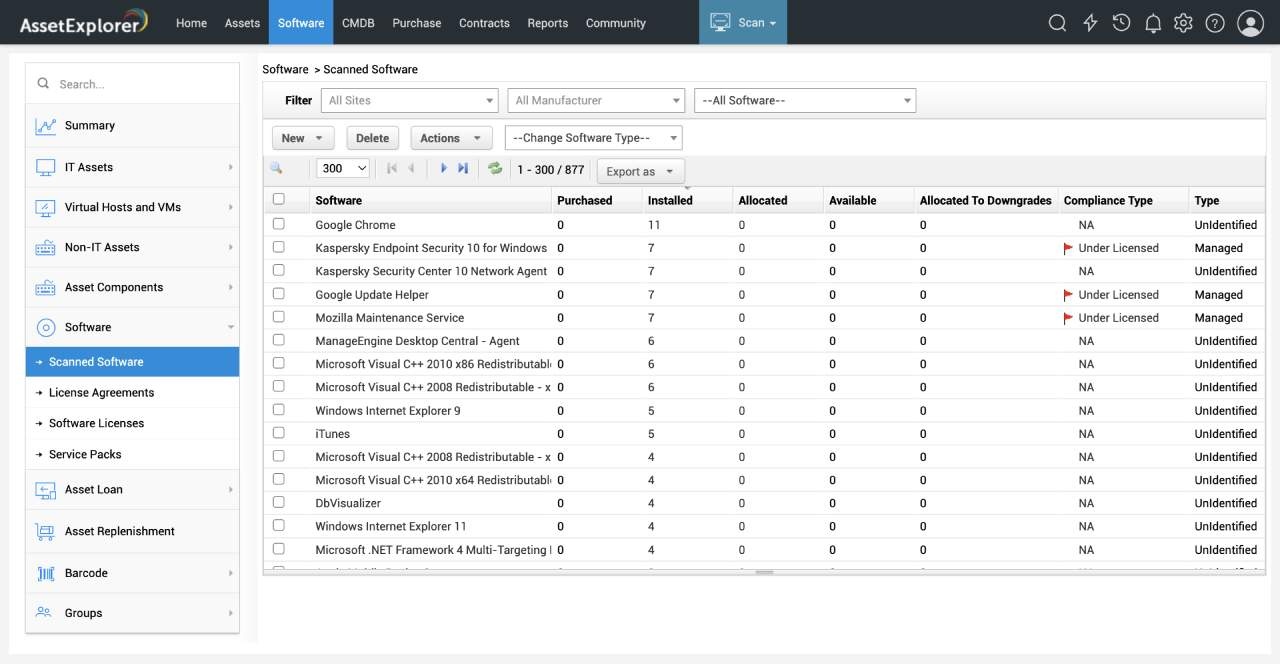Toggle the select-all header checkbox

[x=279, y=199]
